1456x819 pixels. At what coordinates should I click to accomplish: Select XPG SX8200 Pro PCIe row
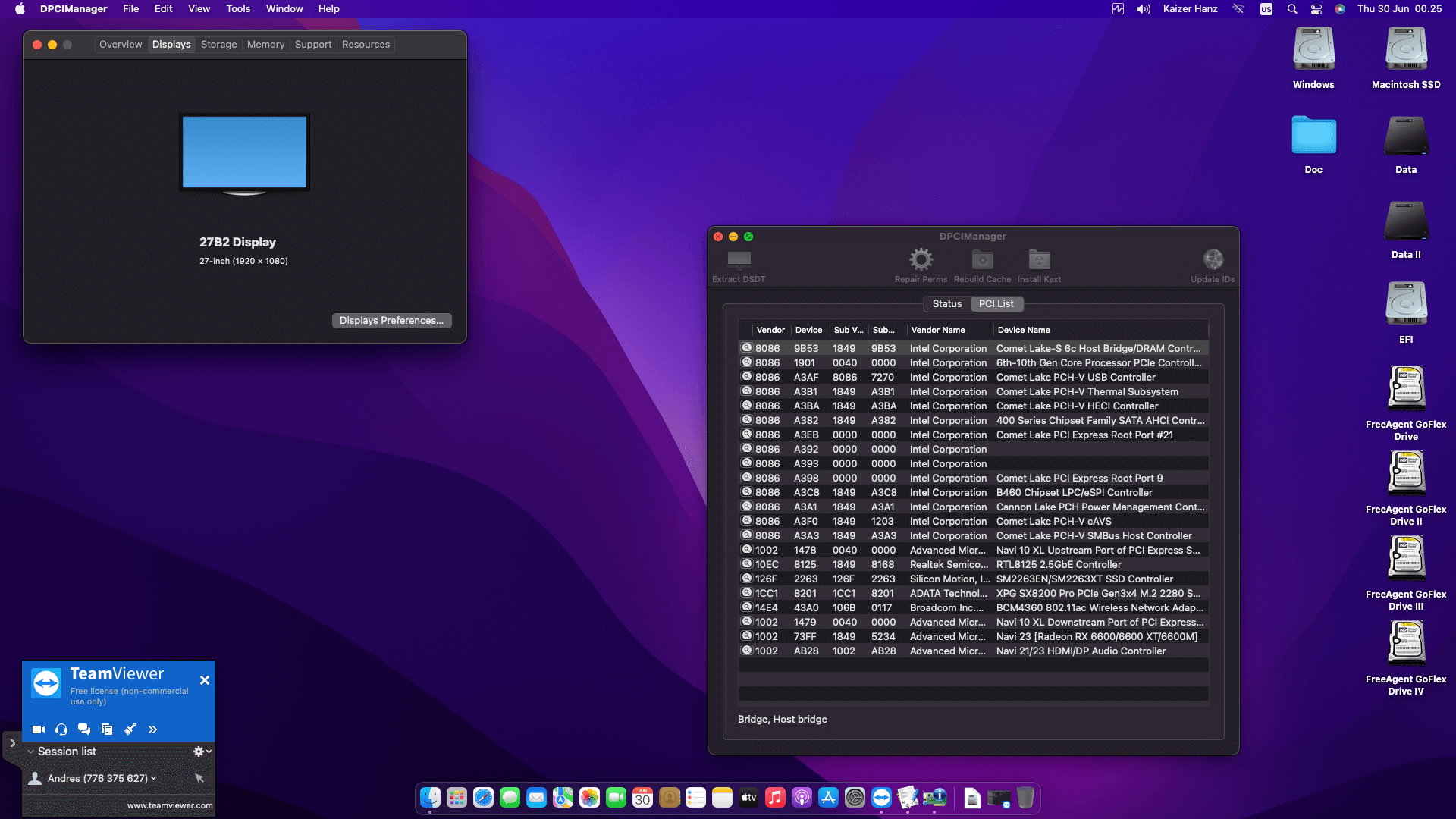(x=974, y=594)
